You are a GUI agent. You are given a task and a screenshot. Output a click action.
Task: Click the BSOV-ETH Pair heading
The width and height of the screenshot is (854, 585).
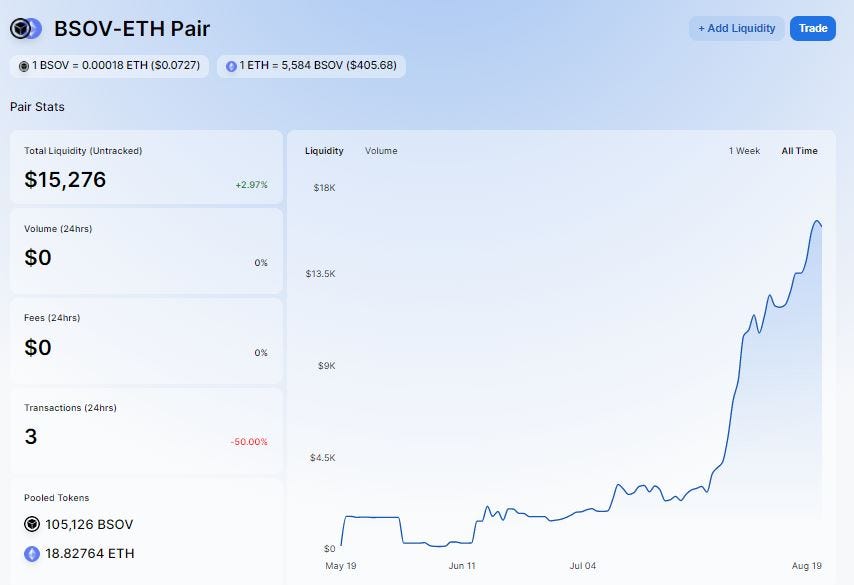click(x=132, y=29)
